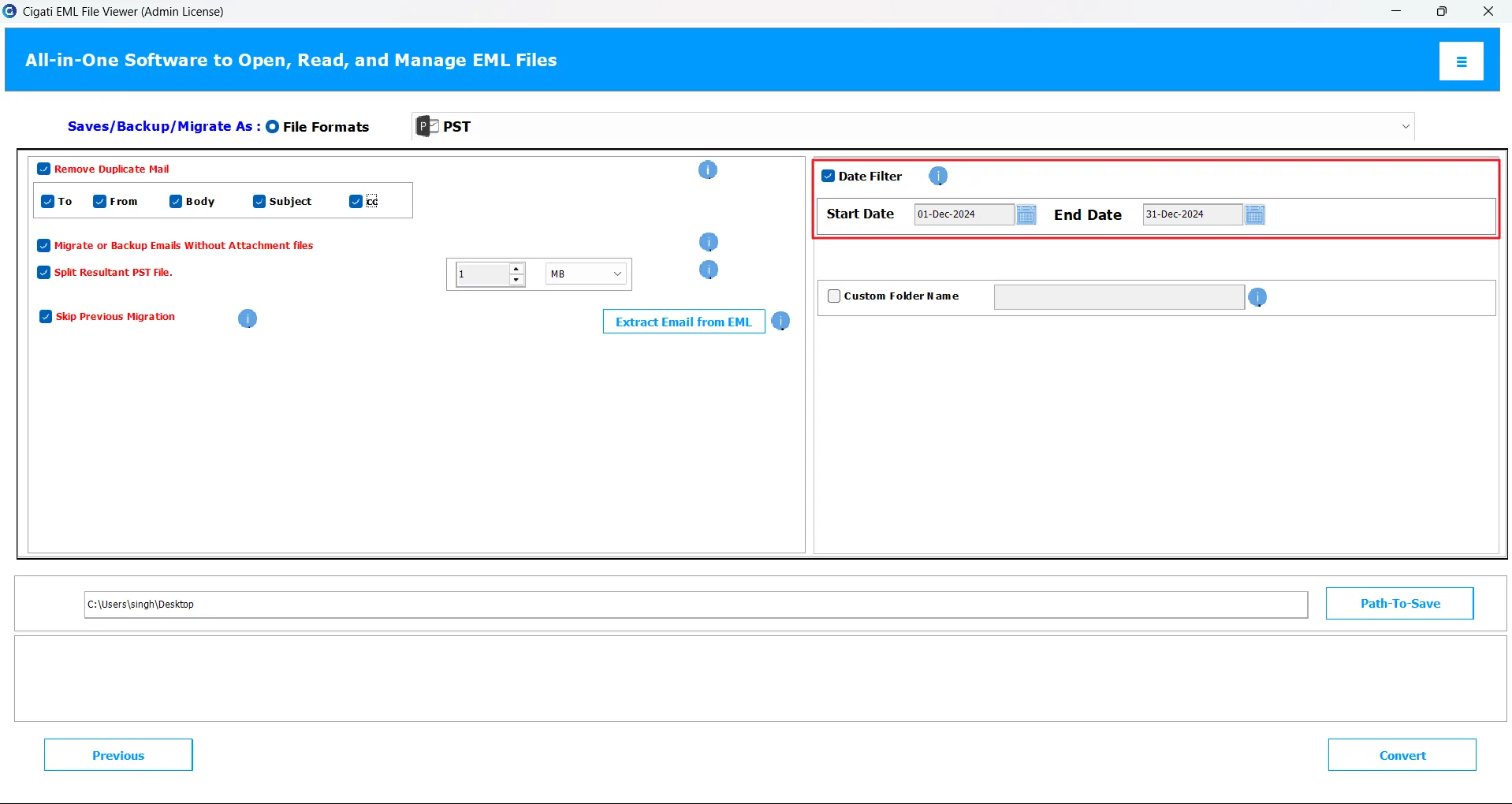Open the hamburger menu in the header
The height and width of the screenshot is (804, 1512).
[1461, 61]
